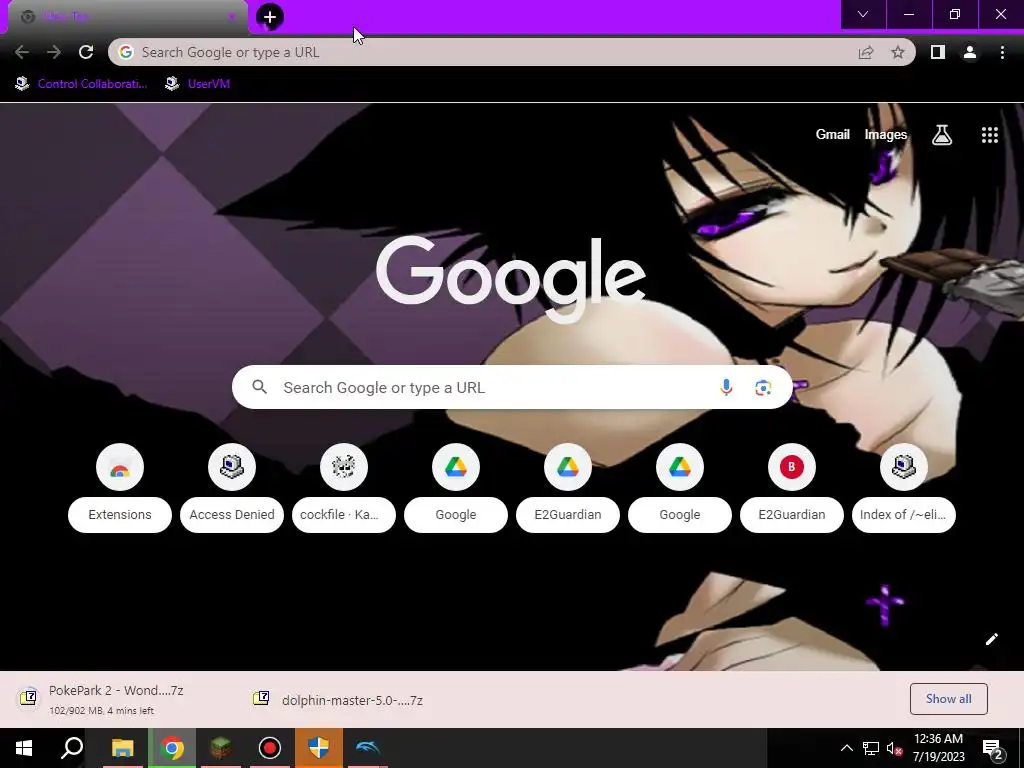This screenshot has width=1024, height=768.
Task: Open E2Guardian shortcut with red B
Action: [792, 488]
